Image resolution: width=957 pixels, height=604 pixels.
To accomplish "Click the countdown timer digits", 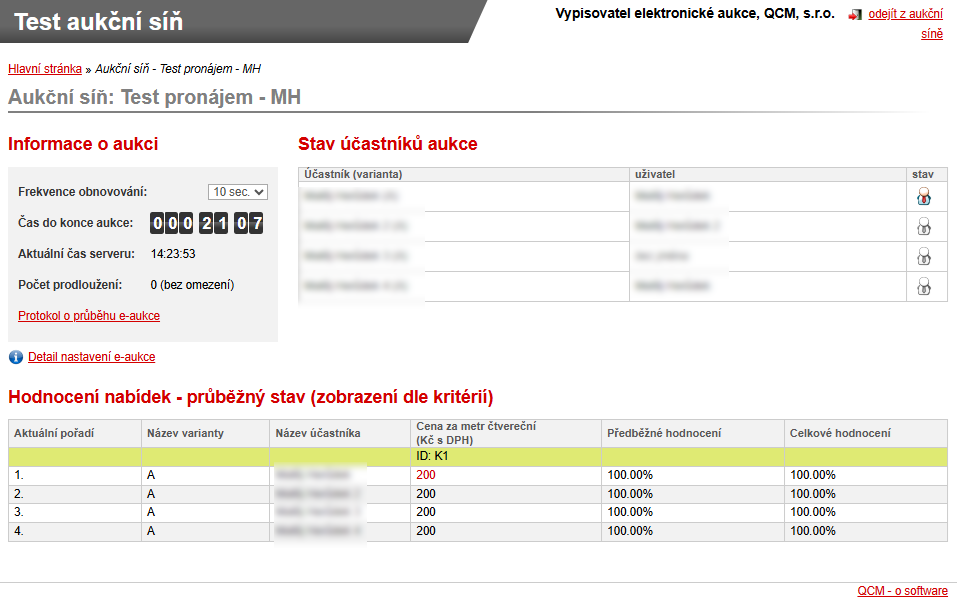I will [206, 223].
